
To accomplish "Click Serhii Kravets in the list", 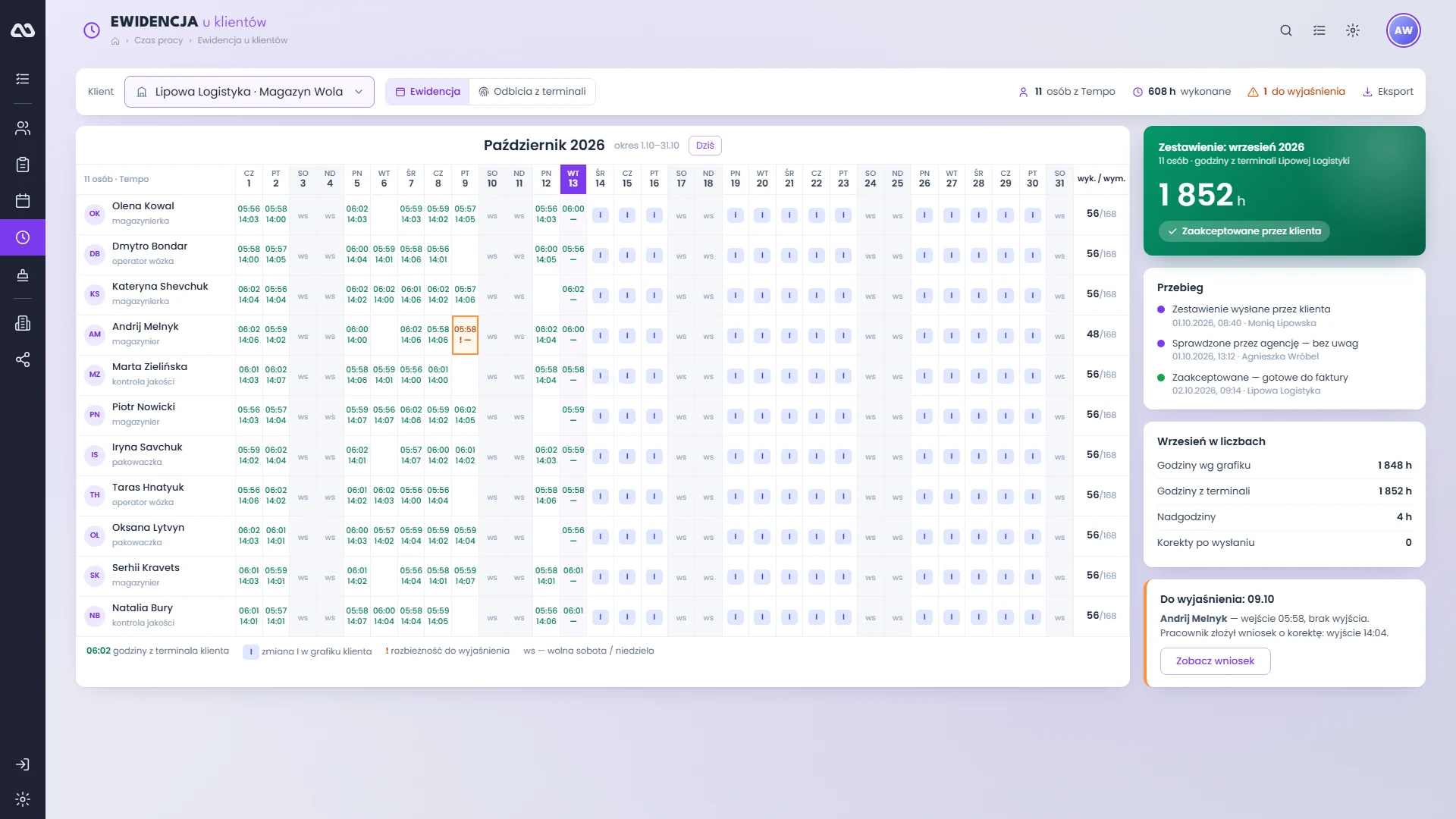I will (146, 568).
